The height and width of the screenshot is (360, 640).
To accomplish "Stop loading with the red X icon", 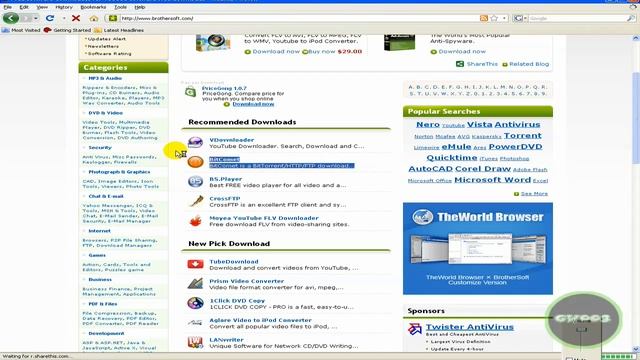I will click(x=76, y=18).
